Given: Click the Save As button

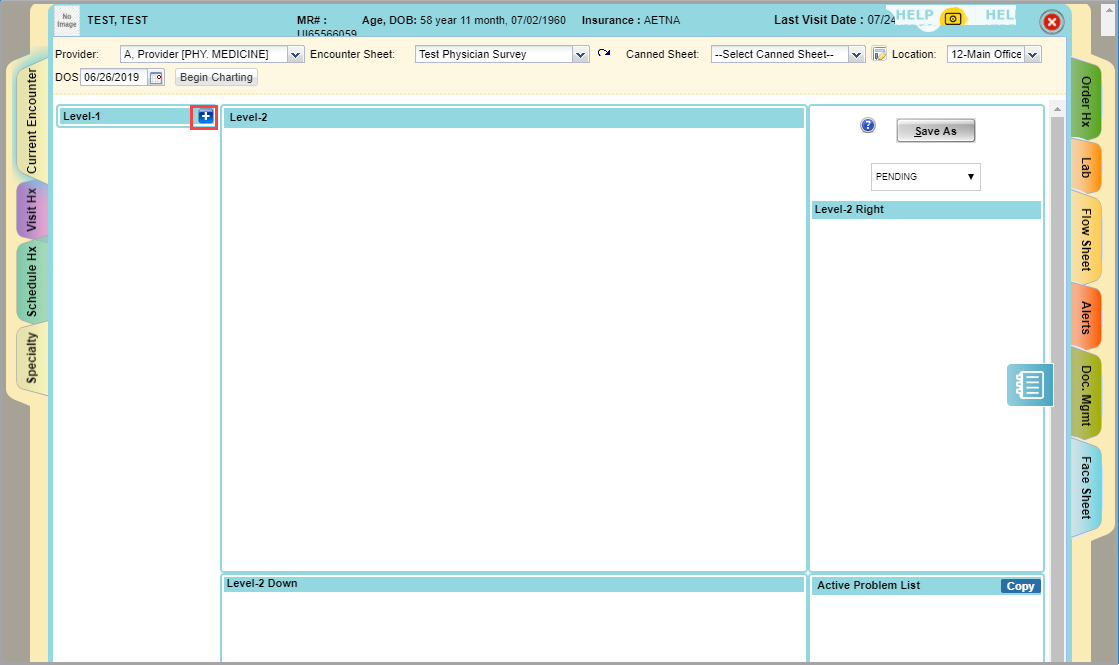Looking at the screenshot, I should click(x=935, y=131).
